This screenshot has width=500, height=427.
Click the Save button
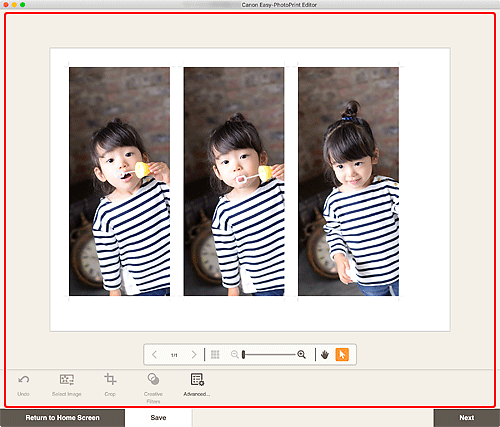pyautogui.click(x=158, y=418)
